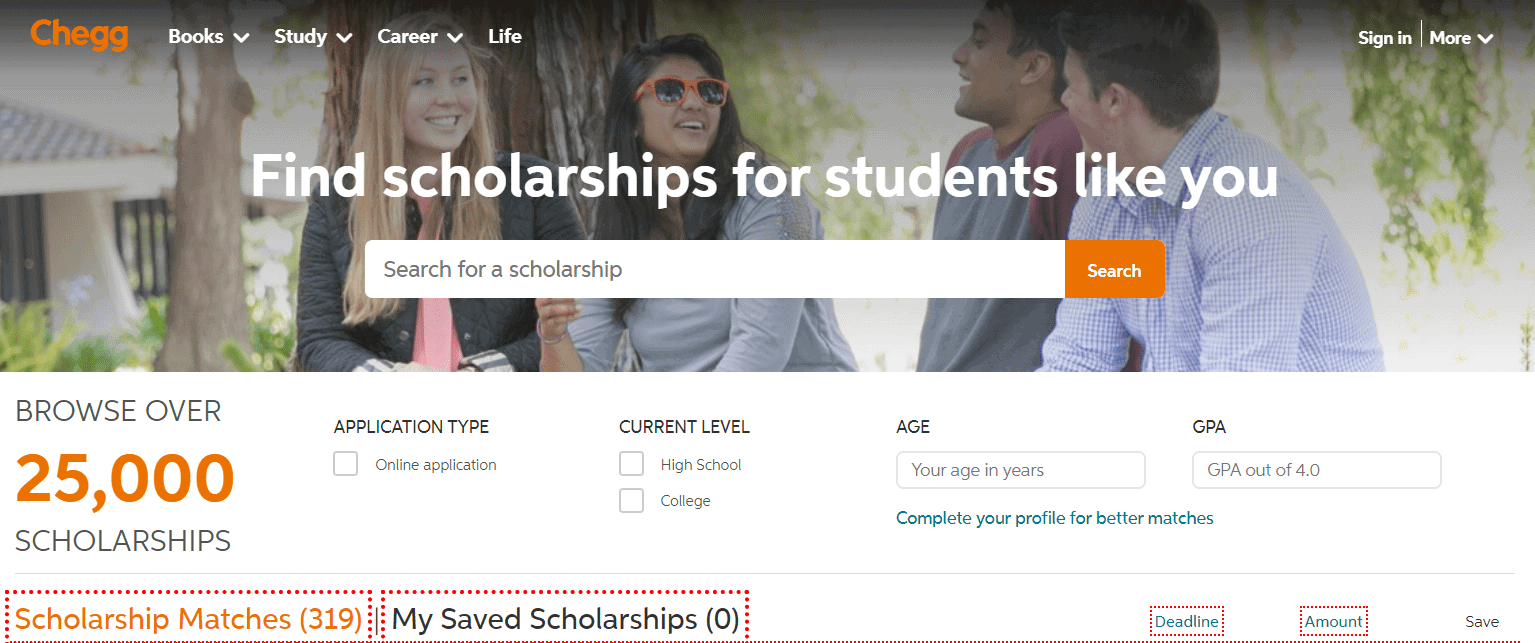1535x643 pixels.
Task: Click the Sign in link
Action: point(1383,37)
